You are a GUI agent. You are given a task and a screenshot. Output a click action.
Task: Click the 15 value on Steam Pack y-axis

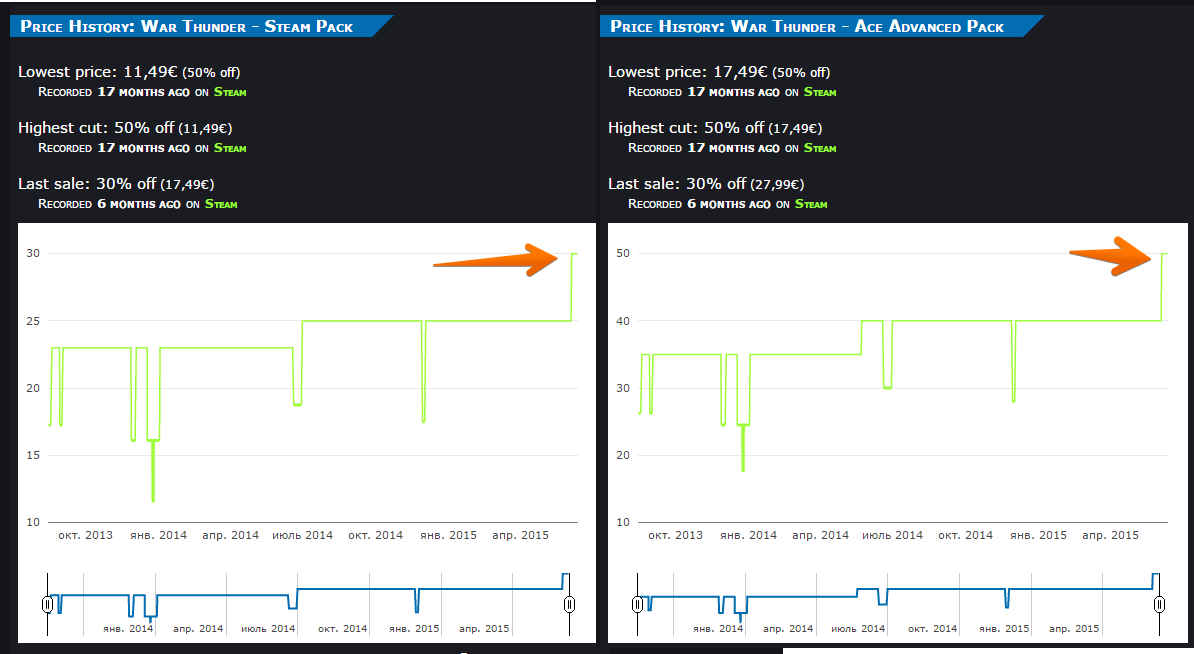[x=33, y=455]
